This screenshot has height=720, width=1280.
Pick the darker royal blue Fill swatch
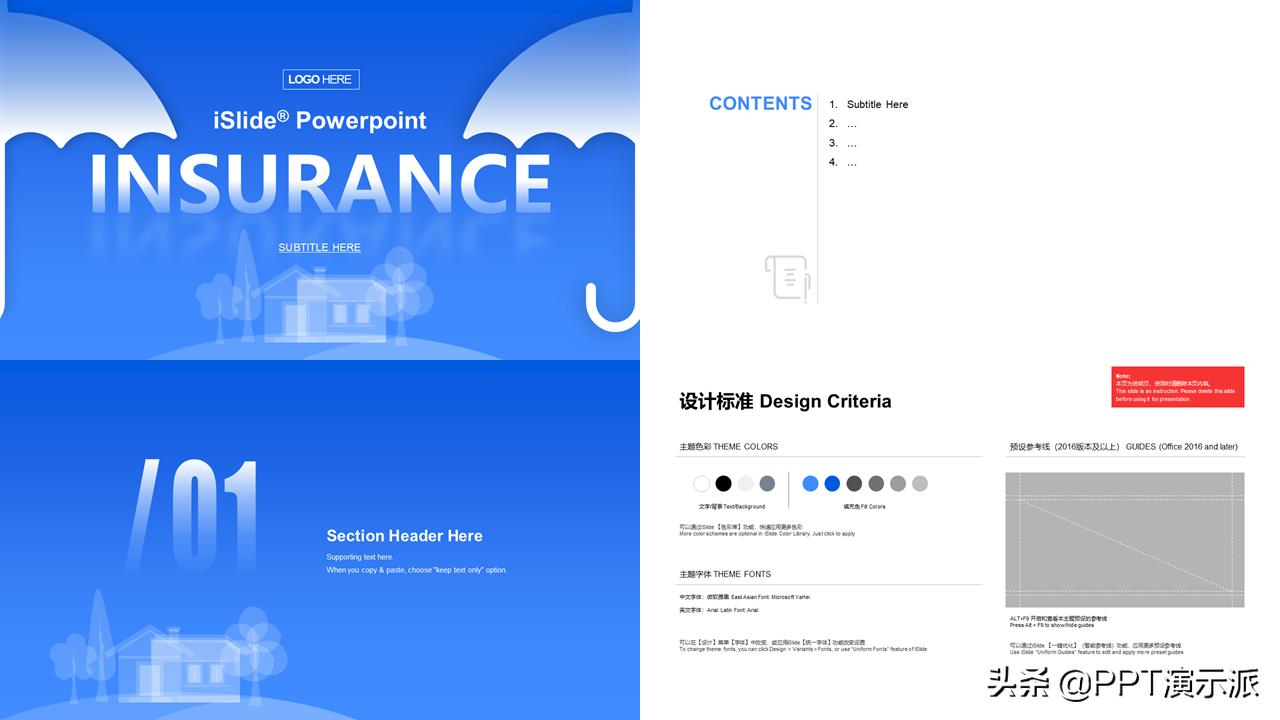click(832, 484)
